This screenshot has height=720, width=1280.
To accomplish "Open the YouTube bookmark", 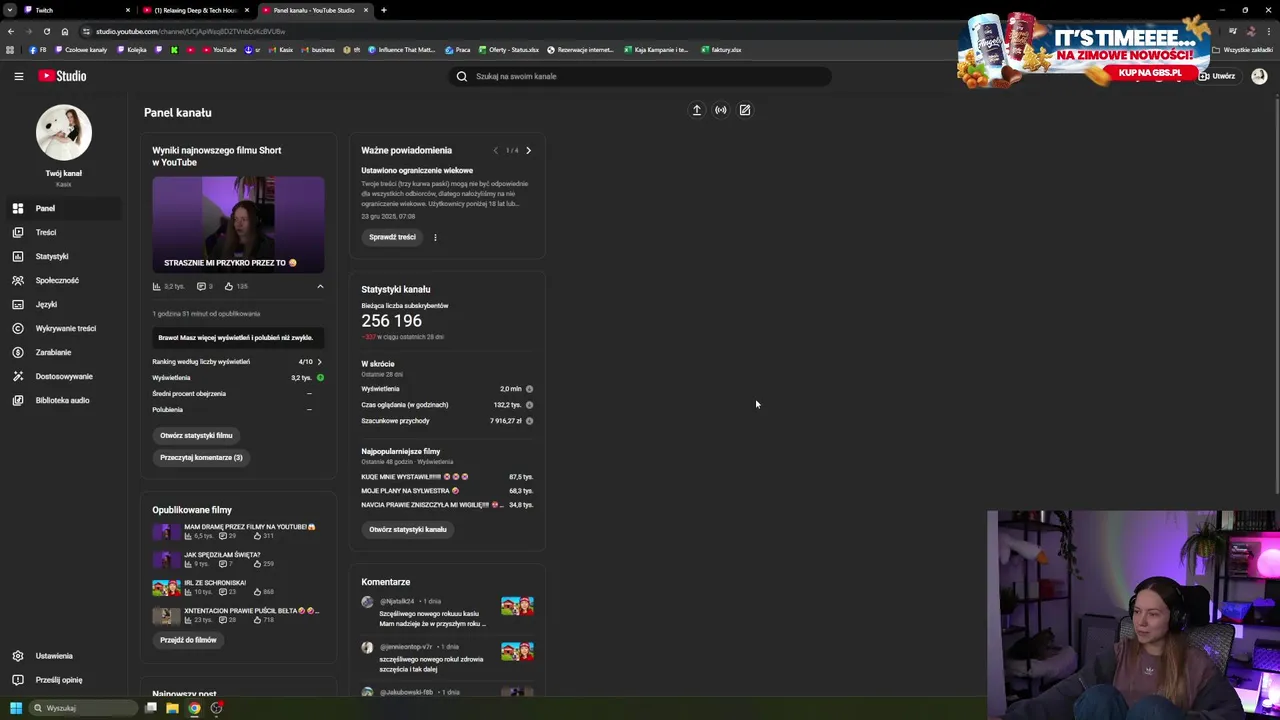I will click(220, 50).
